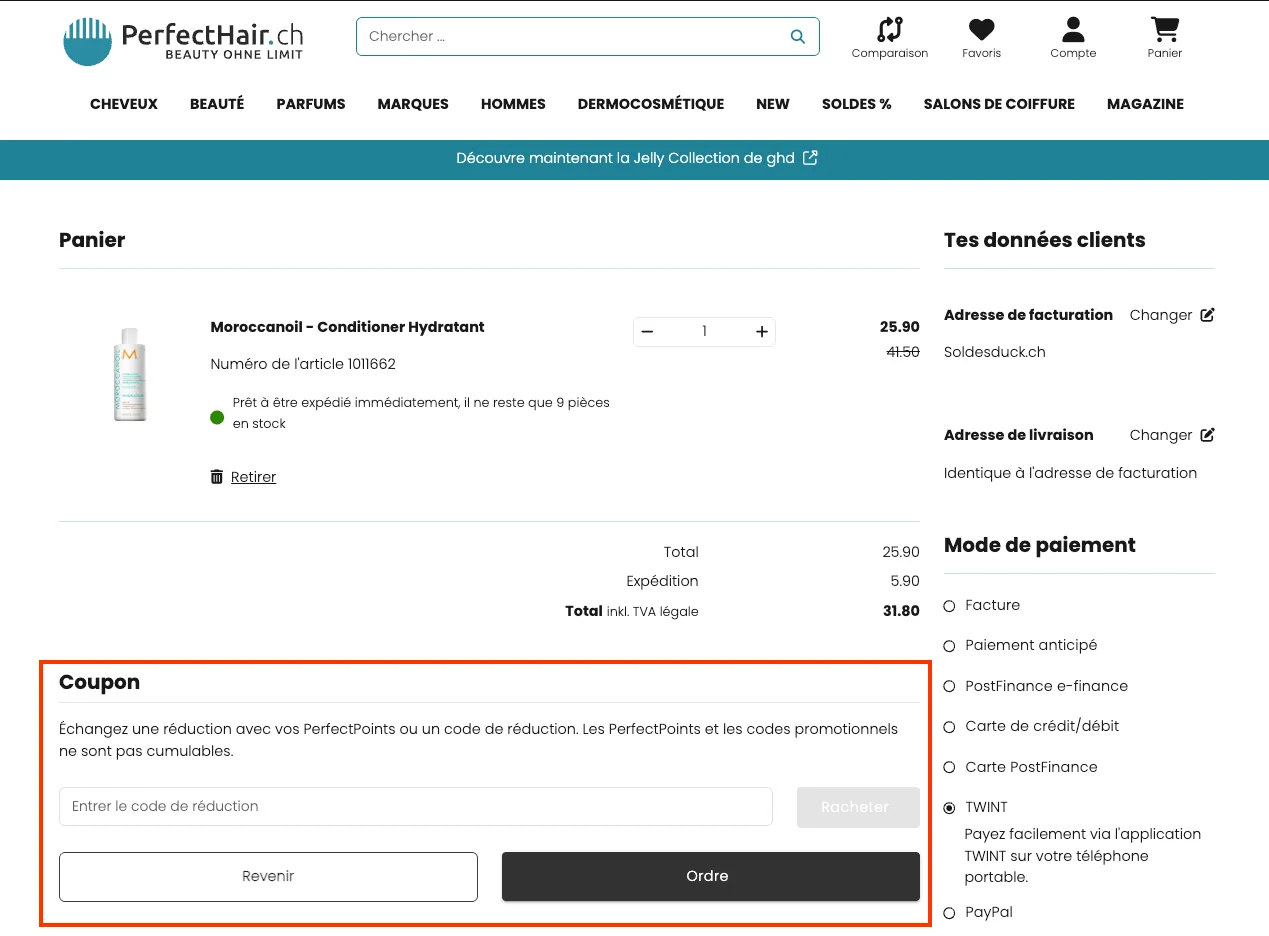Click the Ordre button
The width and height of the screenshot is (1269, 936).
(x=711, y=876)
